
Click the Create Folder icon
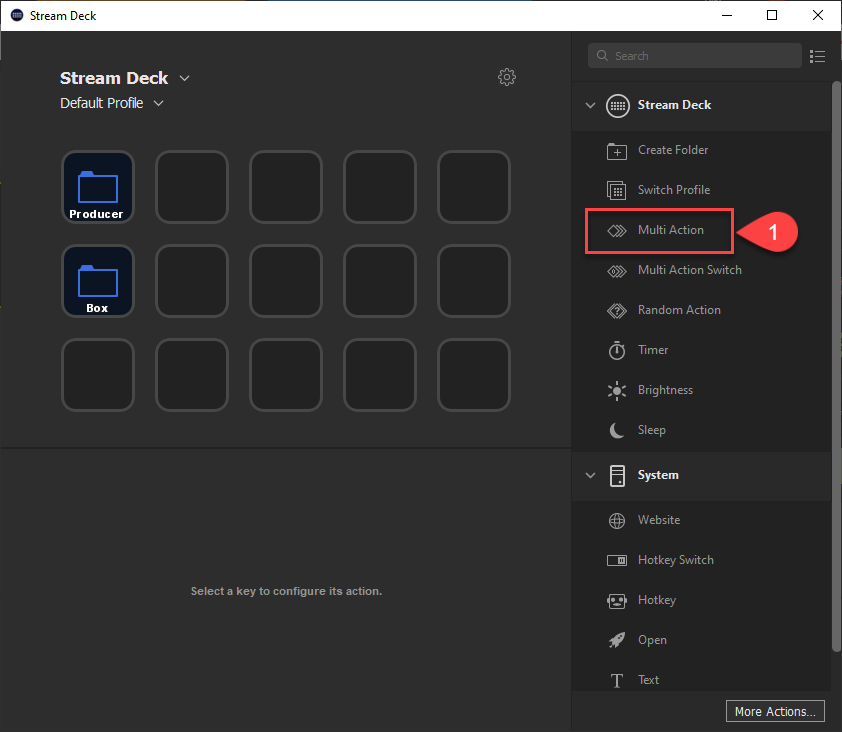616,151
